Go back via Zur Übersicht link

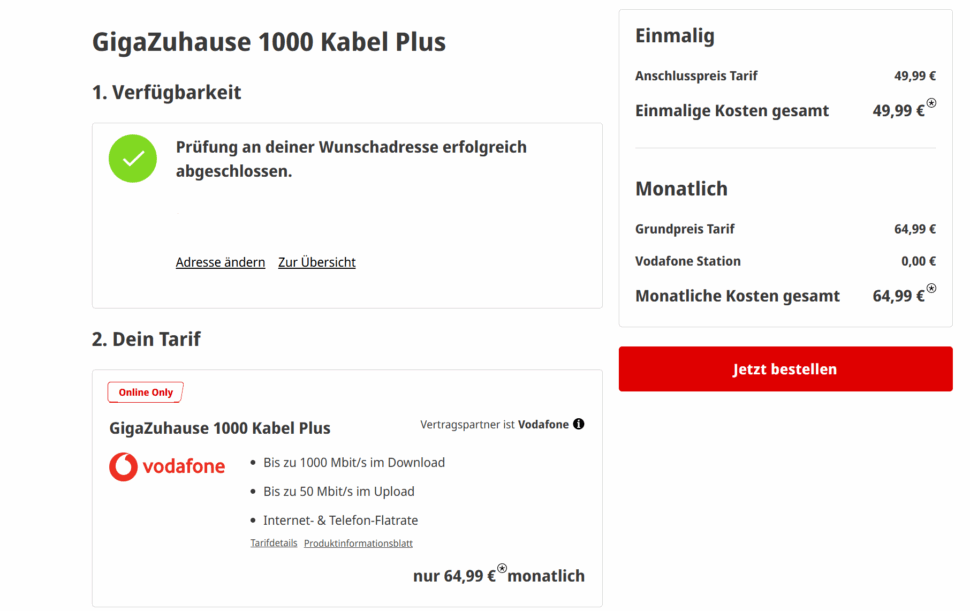[x=317, y=262]
